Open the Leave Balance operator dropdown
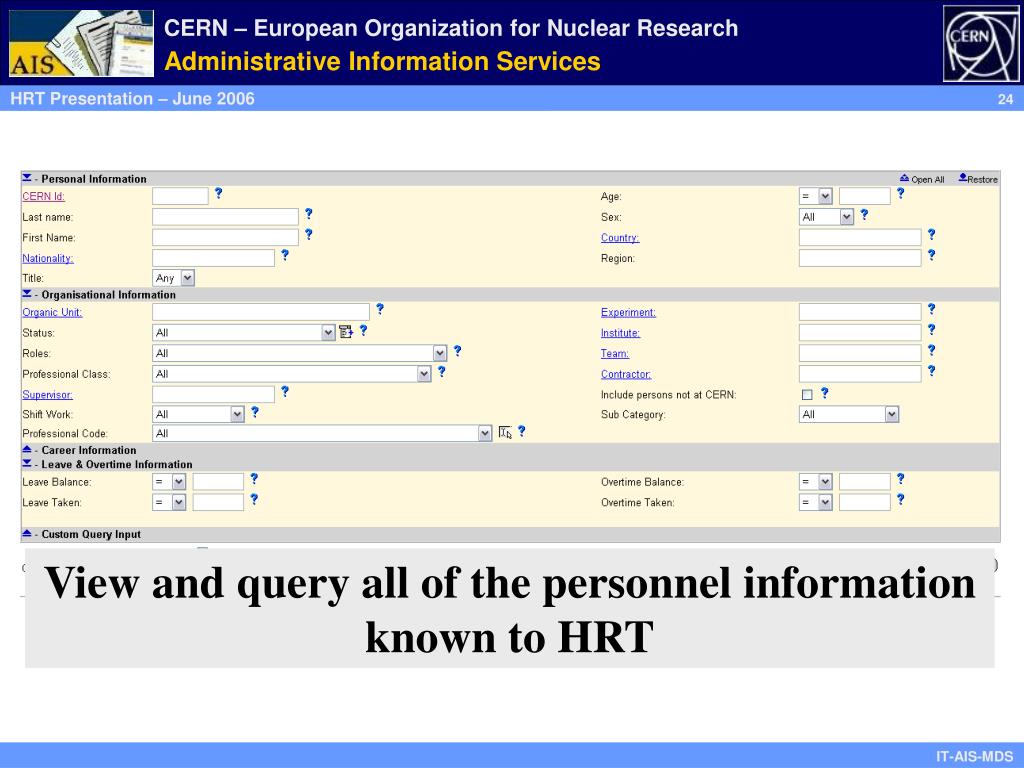The image size is (1024, 768). pos(169,482)
